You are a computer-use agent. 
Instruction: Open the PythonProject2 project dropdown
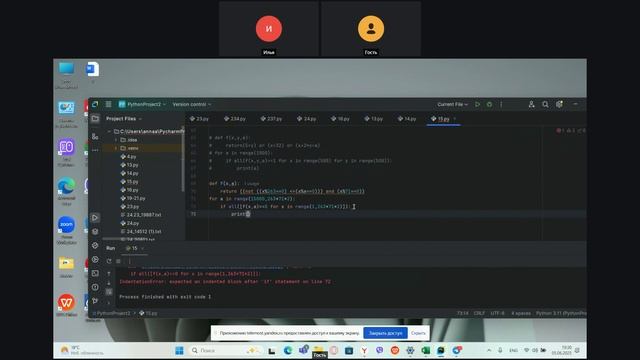coord(142,104)
